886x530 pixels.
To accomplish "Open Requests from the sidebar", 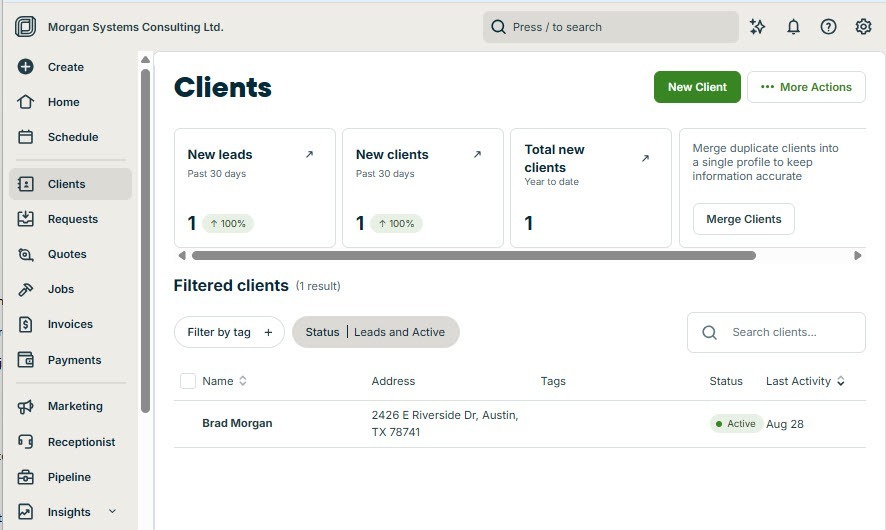I will pos(72,219).
